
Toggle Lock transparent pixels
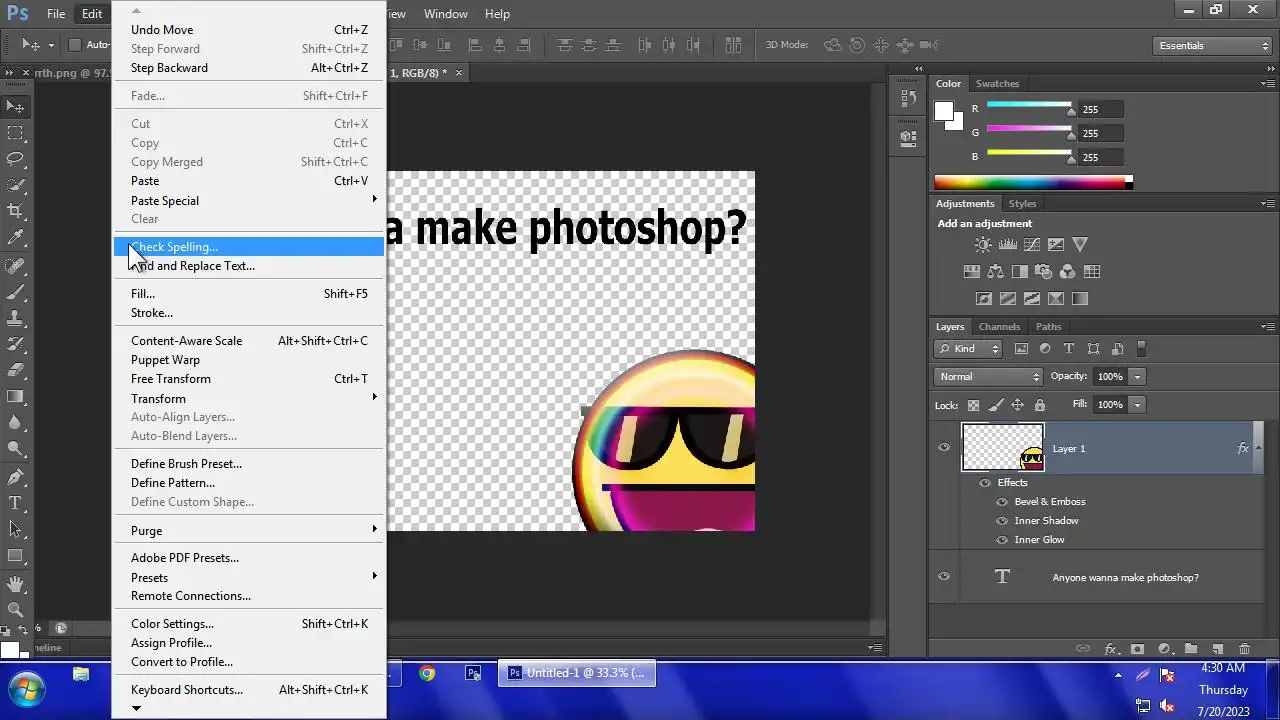click(973, 405)
